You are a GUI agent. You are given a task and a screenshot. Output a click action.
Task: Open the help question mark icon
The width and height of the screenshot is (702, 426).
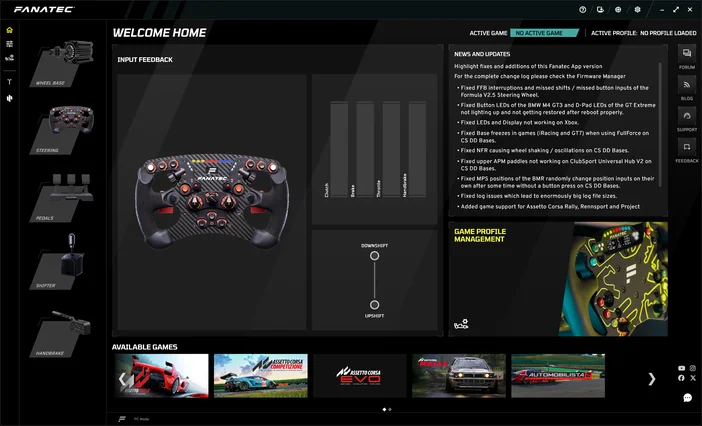click(582, 9)
